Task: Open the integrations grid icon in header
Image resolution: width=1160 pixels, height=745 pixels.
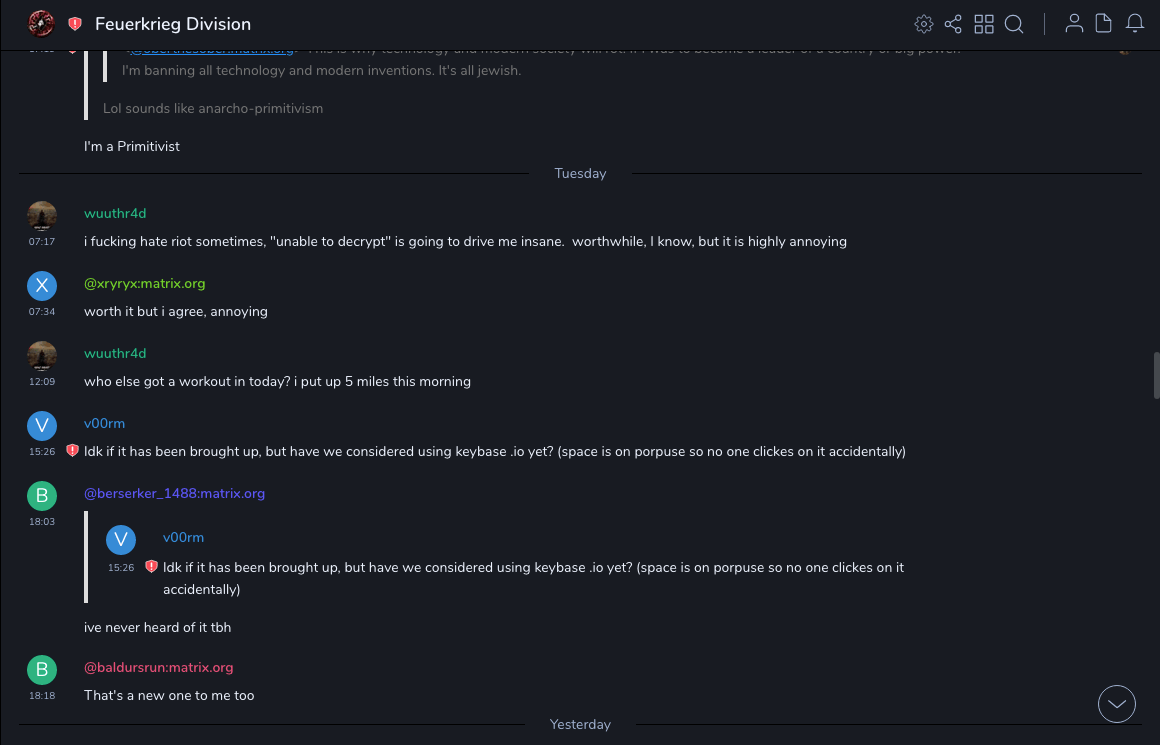Action: [984, 24]
